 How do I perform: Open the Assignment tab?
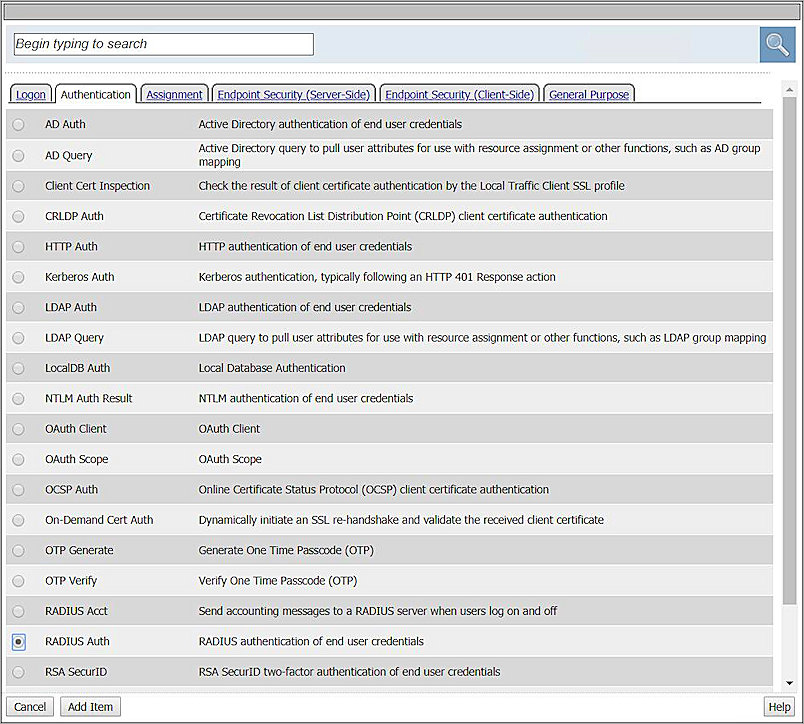[174, 93]
